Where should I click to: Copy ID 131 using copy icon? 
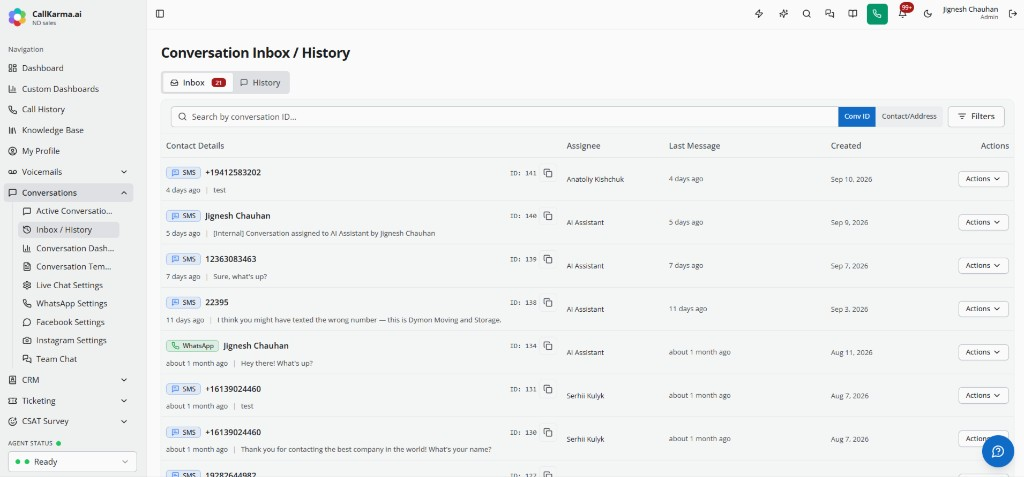pyautogui.click(x=548, y=389)
